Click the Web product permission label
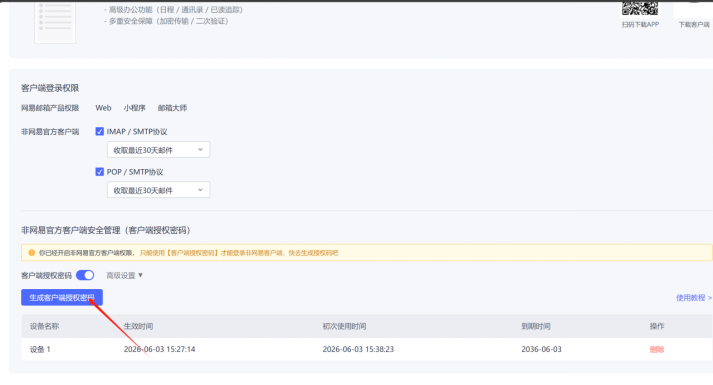The height and width of the screenshot is (385, 713). (103, 108)
